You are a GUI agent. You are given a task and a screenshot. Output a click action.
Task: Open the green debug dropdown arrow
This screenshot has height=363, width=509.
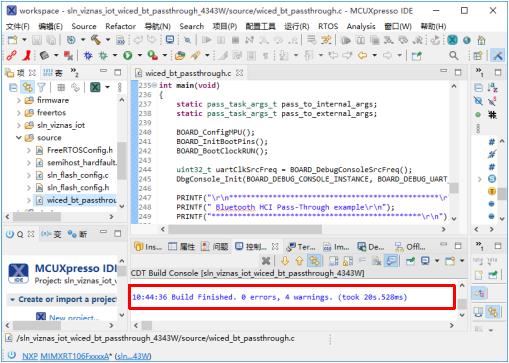click(115, 55)
